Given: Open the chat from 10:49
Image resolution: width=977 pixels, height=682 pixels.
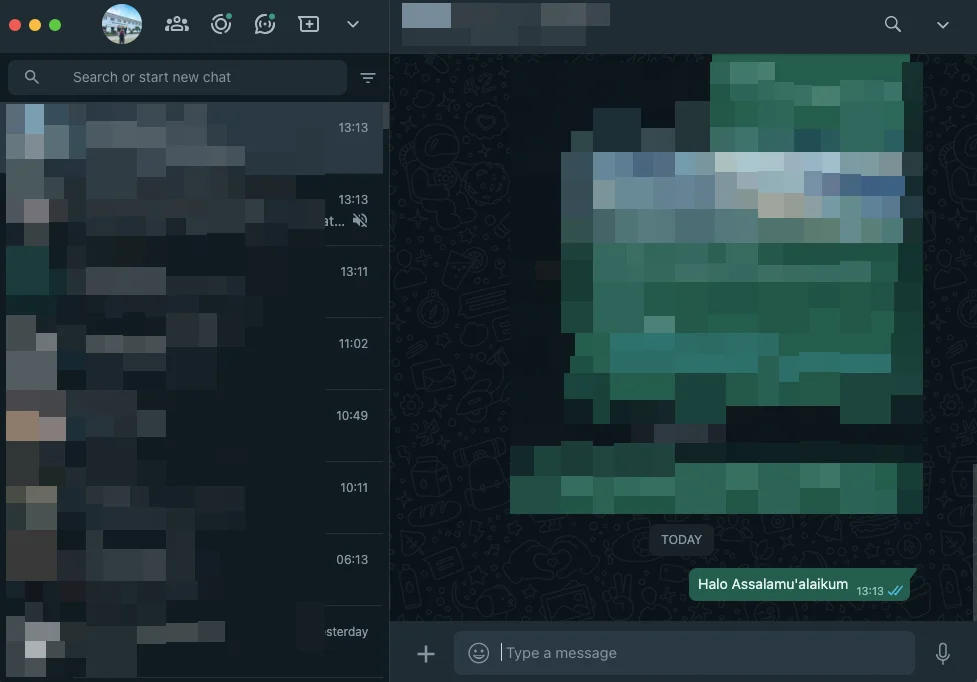Looking at the screenshot, I should [x=195, y=425].
